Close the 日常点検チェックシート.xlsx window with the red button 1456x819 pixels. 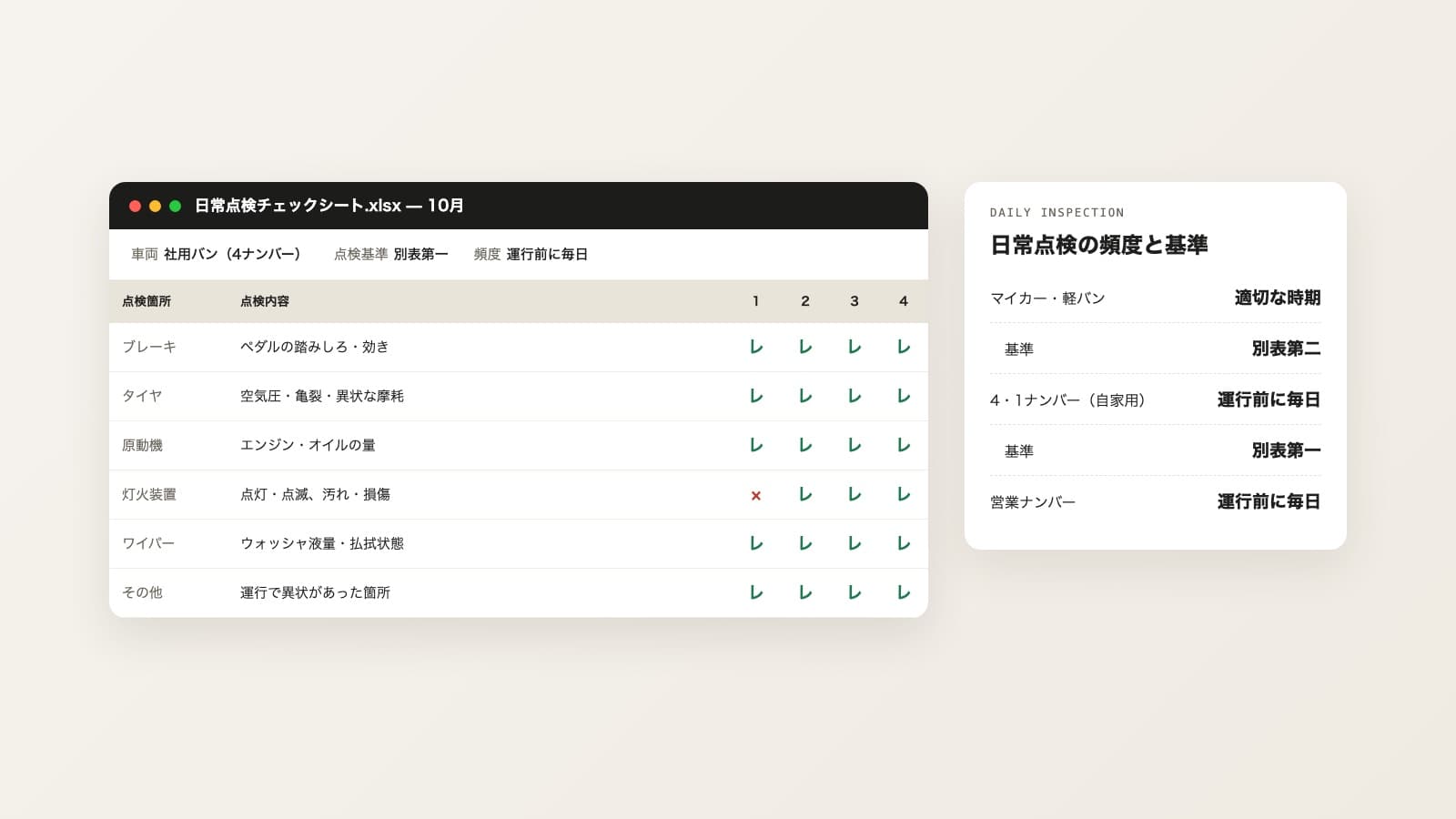pyautogui.click(x=135, y=206)
